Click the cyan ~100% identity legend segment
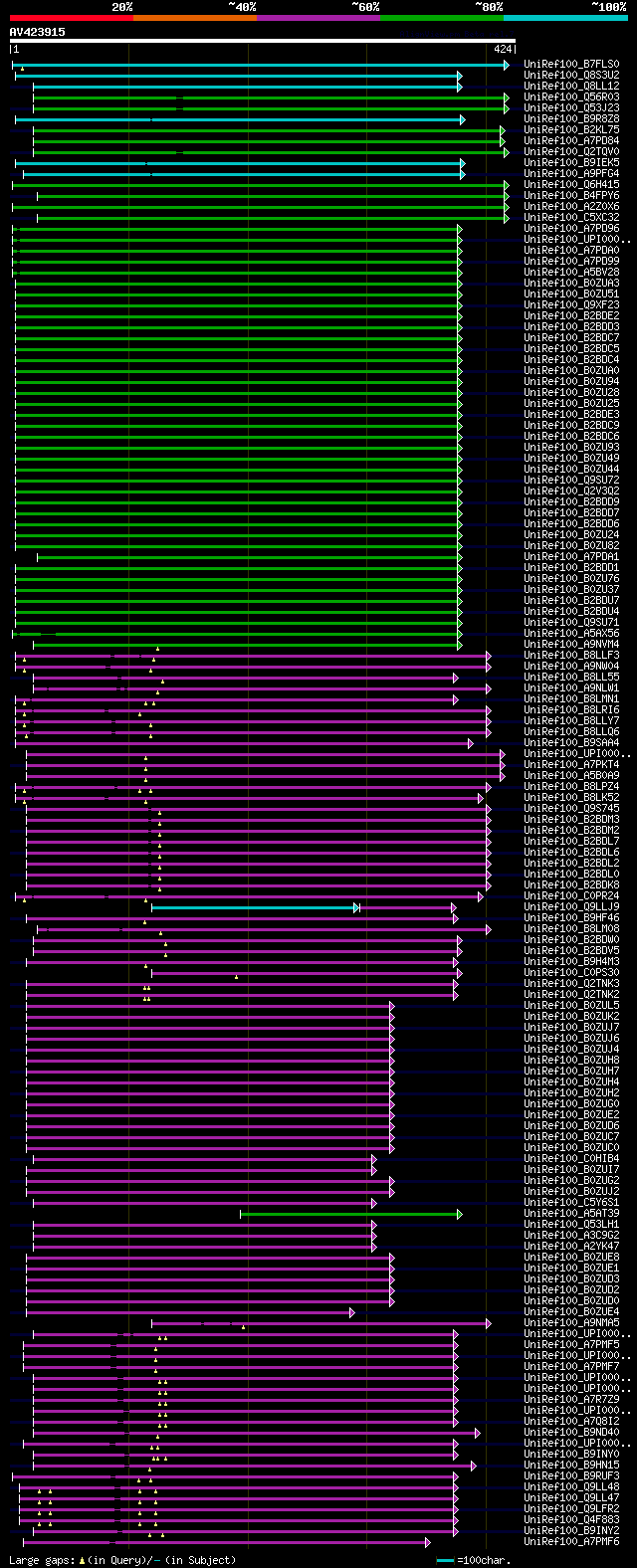 (565, 18)
